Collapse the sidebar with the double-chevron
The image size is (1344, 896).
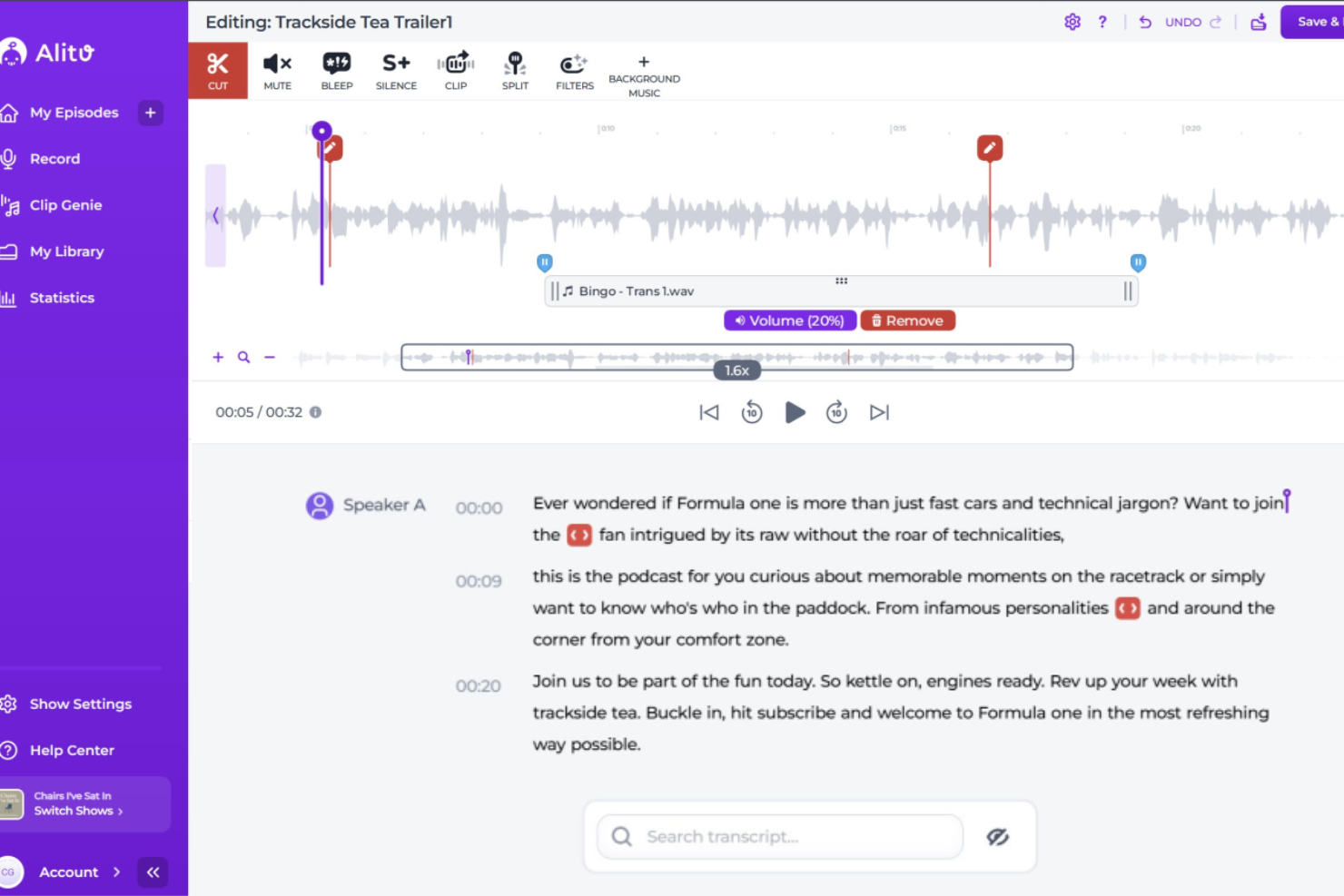(x=153, y=871)
